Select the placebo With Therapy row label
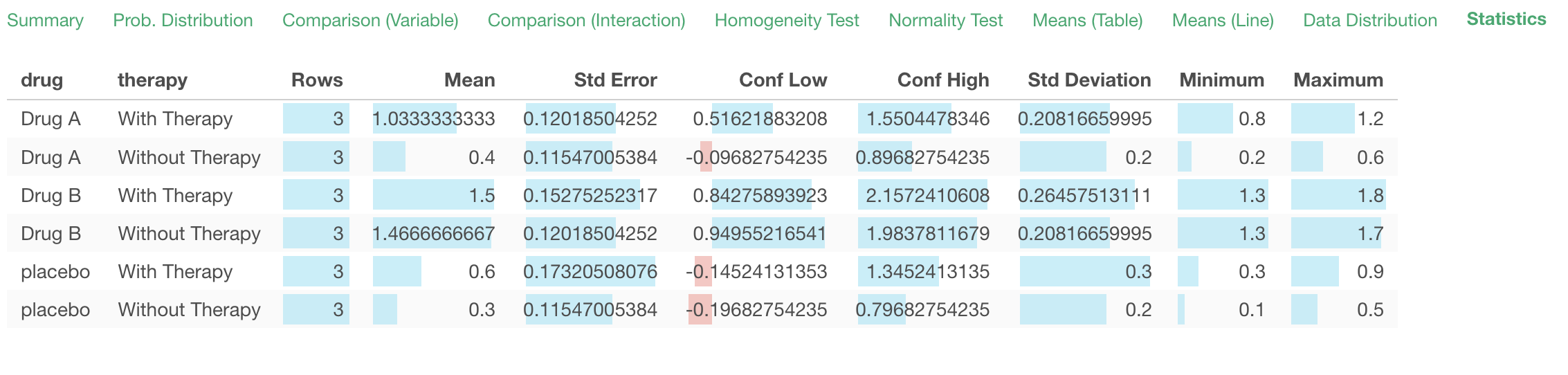This screenshot has width=1568, height=375. click(x=55, y=272)
